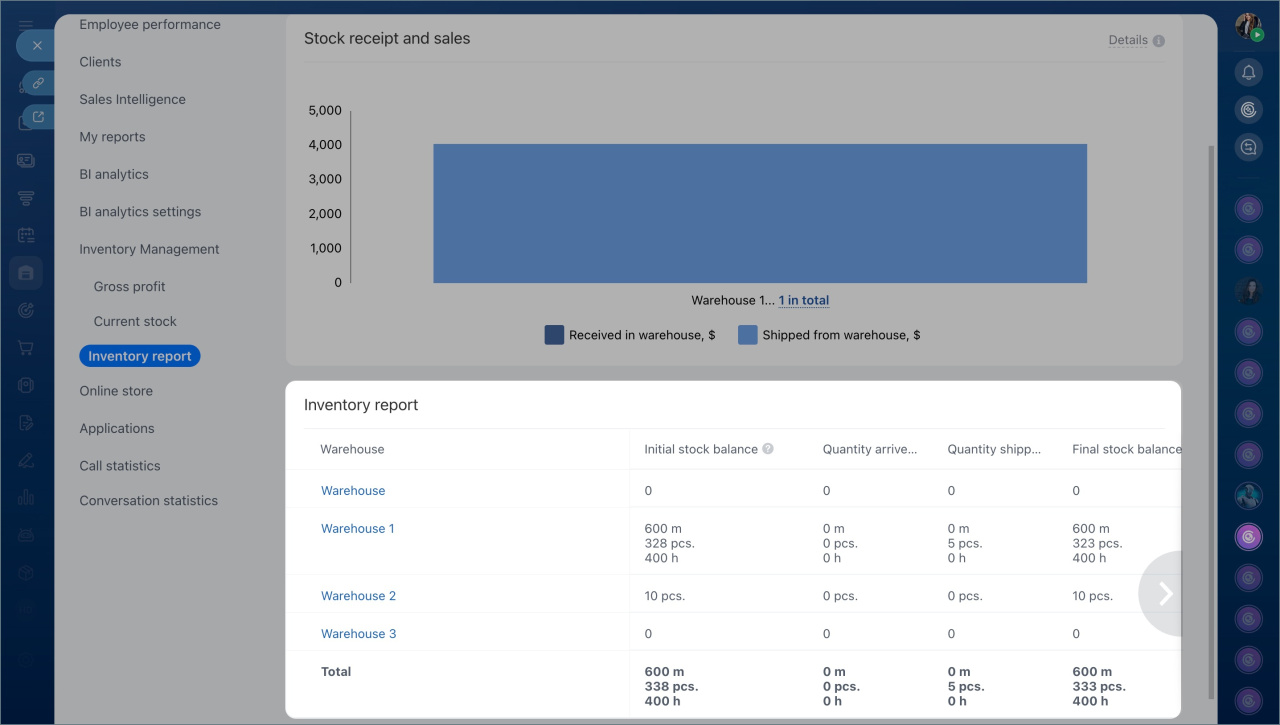
Task: Click the user profile avatar
Action: (1248, 27)
